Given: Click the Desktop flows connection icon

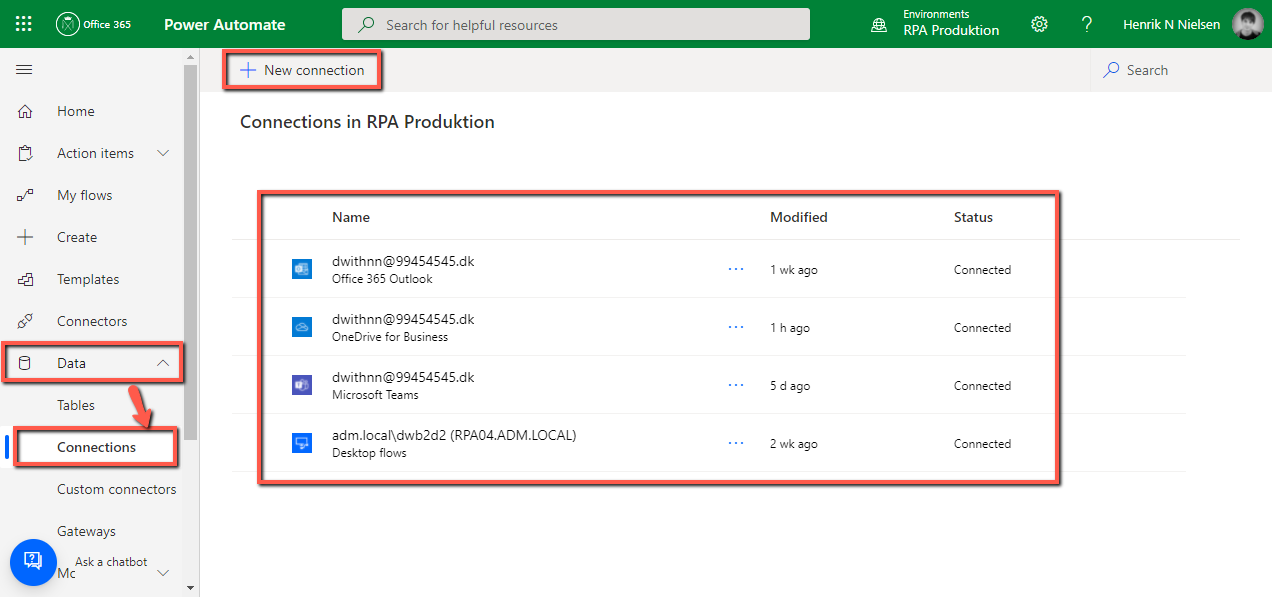Looking at the screenshot, I should click(302, 444).
